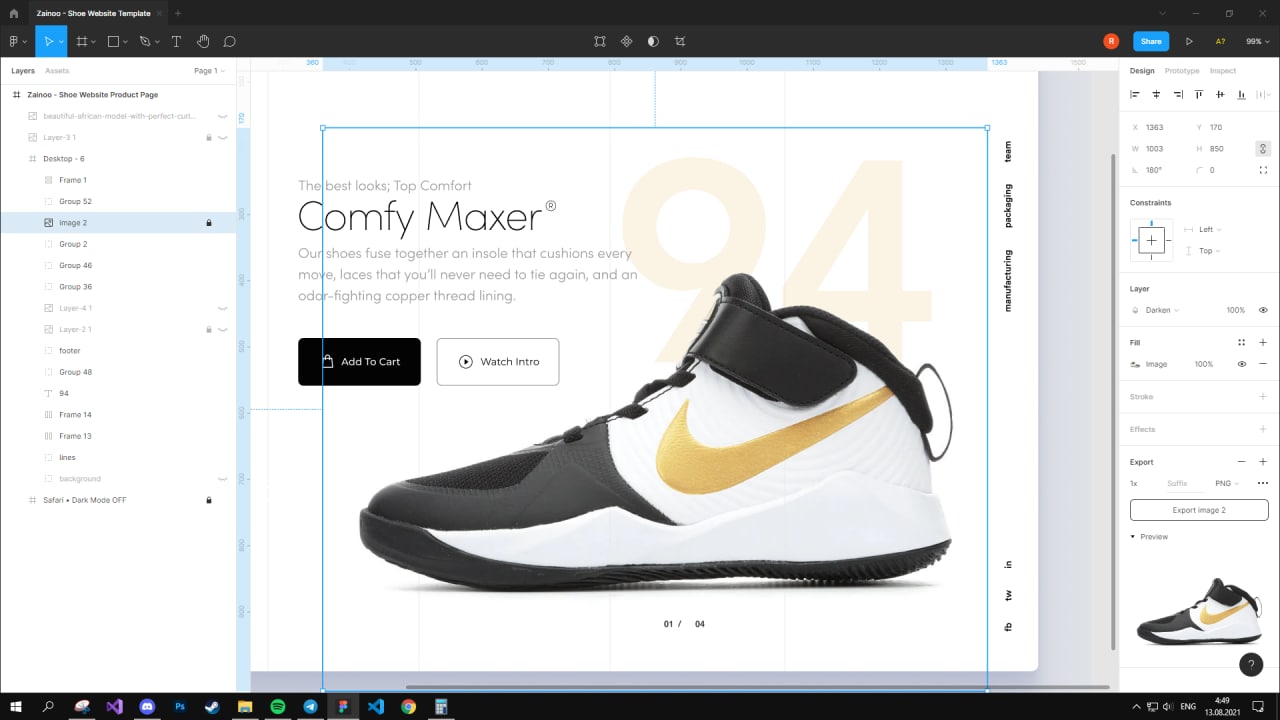Screen dimensions: 1280x720
Task: Open the Darken blend mode dropdown
Action: coord(1162,310)
